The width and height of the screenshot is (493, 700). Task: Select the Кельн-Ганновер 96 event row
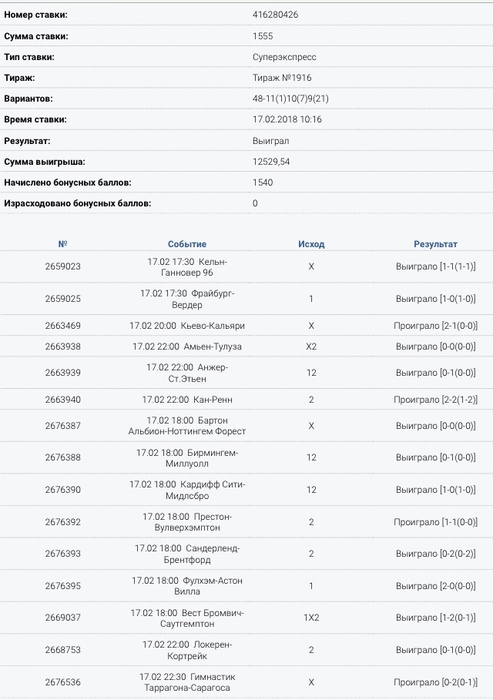(x=246, y=267)
